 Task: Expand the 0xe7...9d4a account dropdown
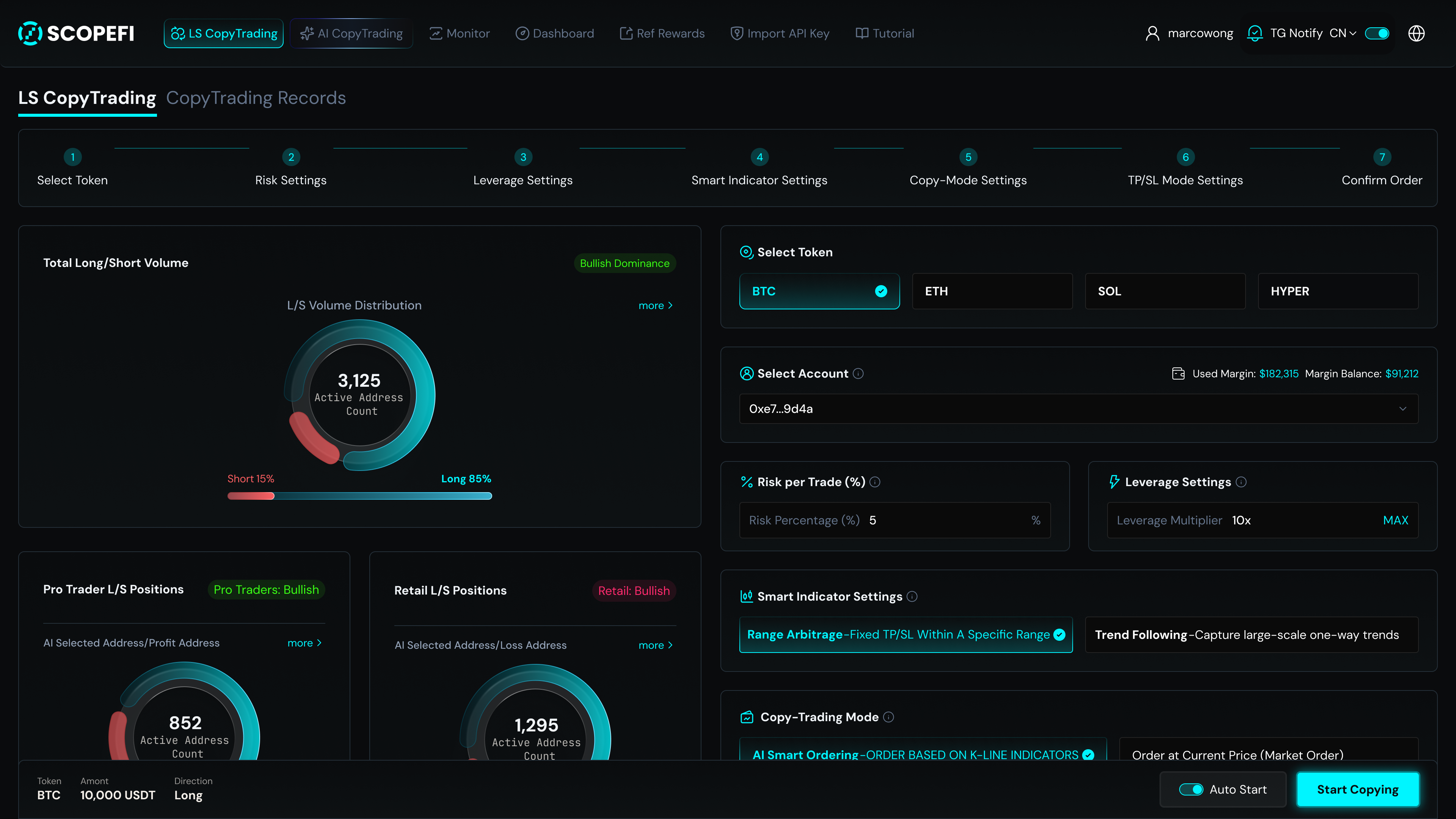[1079, 409]
